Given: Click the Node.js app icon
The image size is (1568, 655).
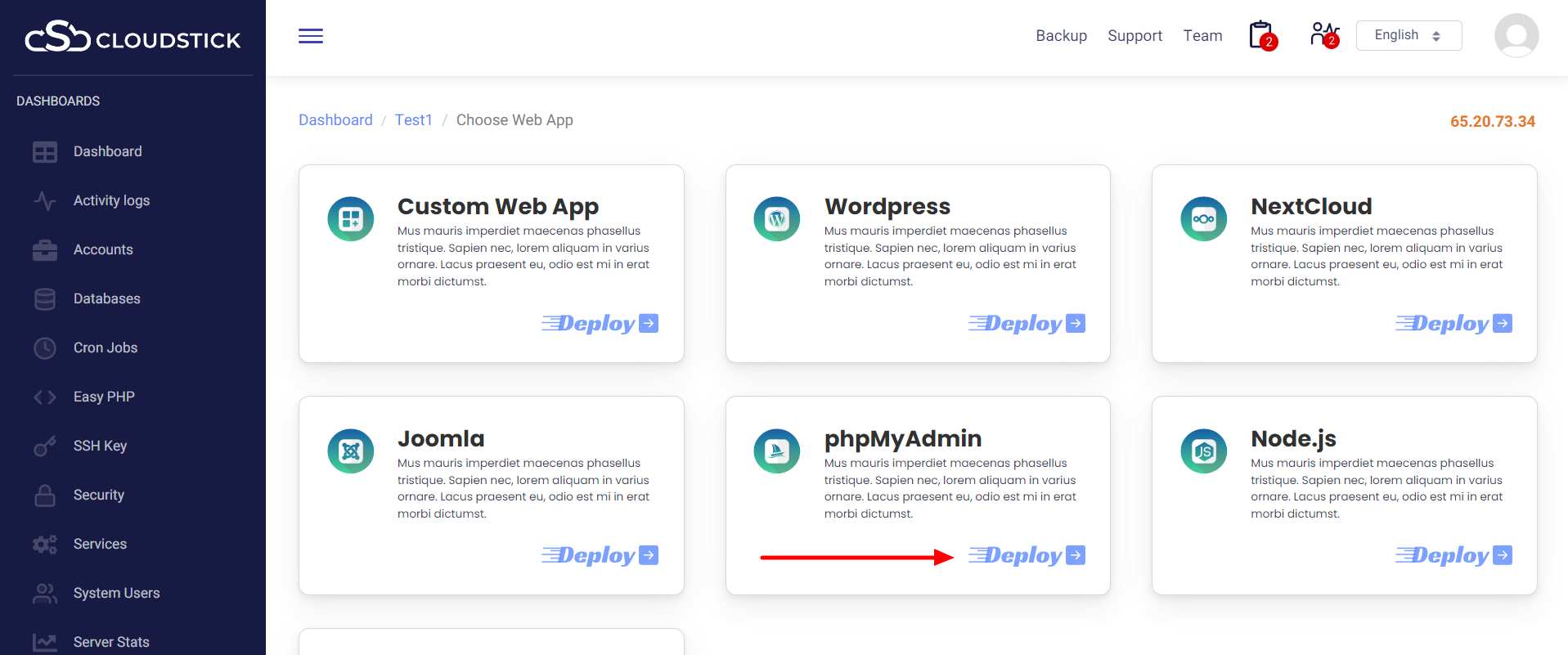Looking at the screenshot, I should 1203,451.
